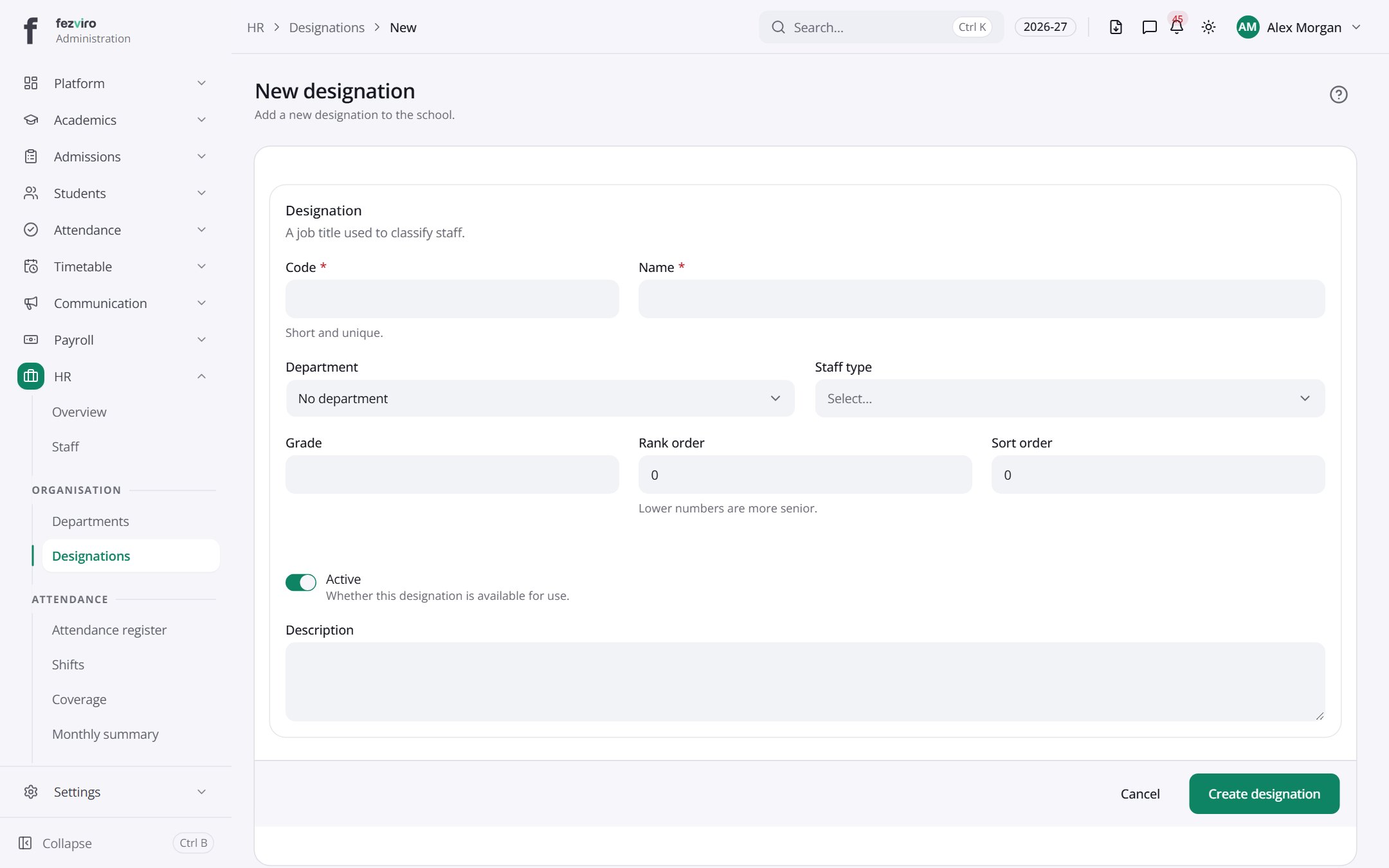Open the Departments sidebar item
The width and height of the screenshot is (1389, 868).
pos(131,521)
